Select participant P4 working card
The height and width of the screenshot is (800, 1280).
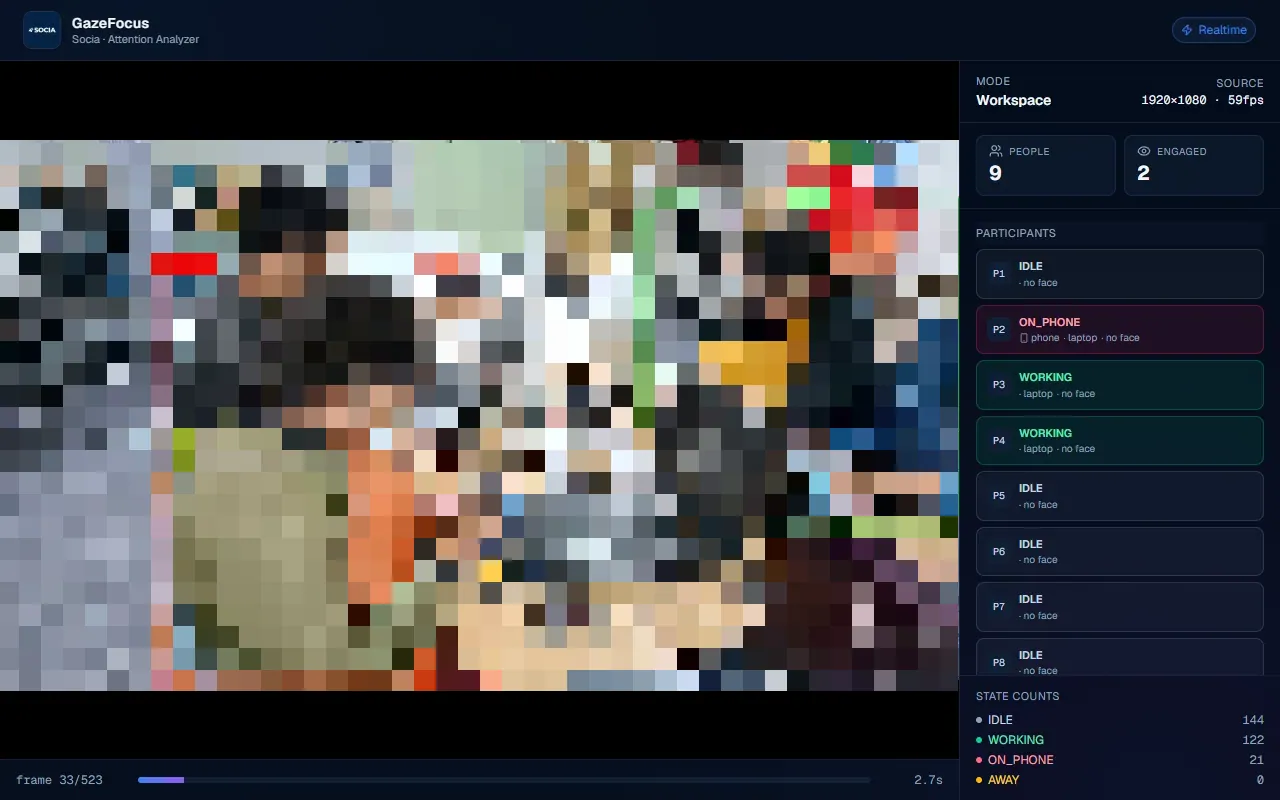coord(1119,440)
